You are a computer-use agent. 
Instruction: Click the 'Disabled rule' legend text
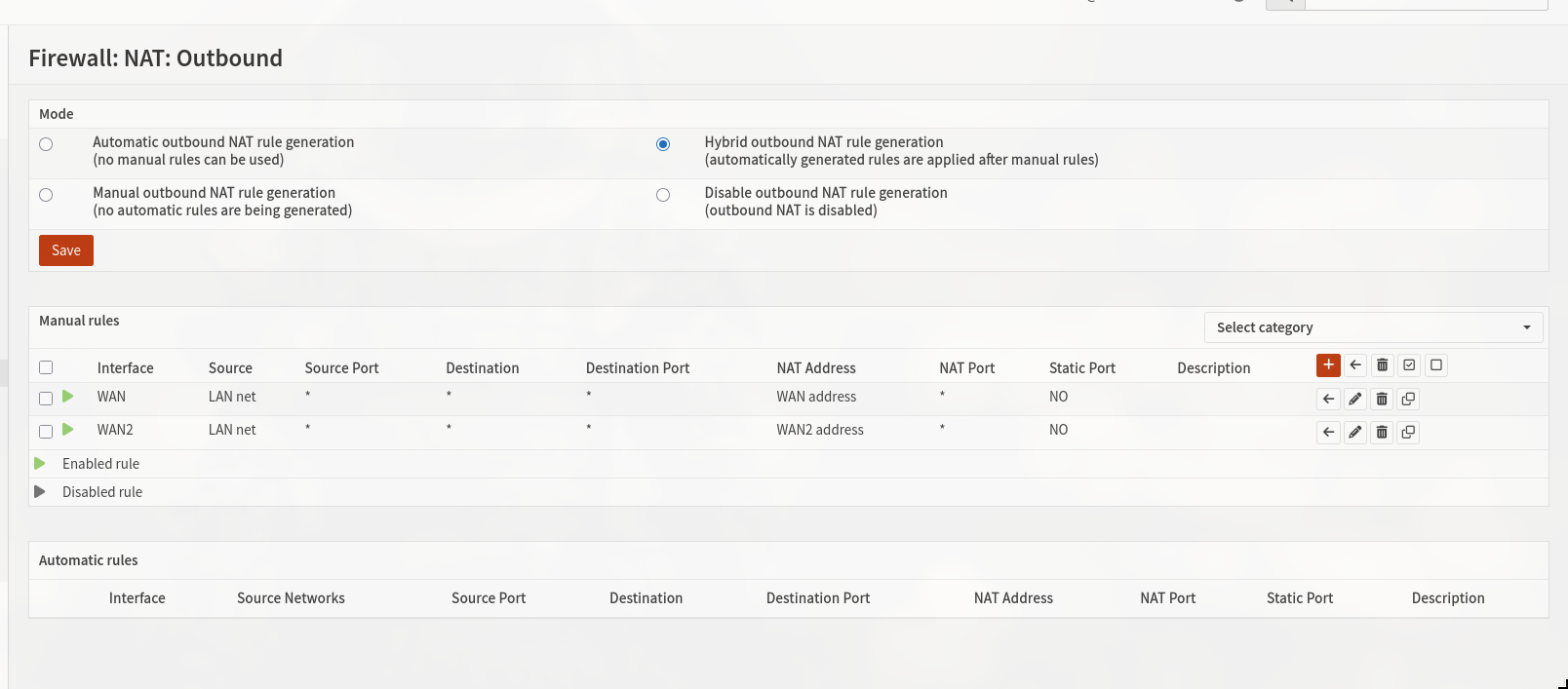[x=102, y=492]
